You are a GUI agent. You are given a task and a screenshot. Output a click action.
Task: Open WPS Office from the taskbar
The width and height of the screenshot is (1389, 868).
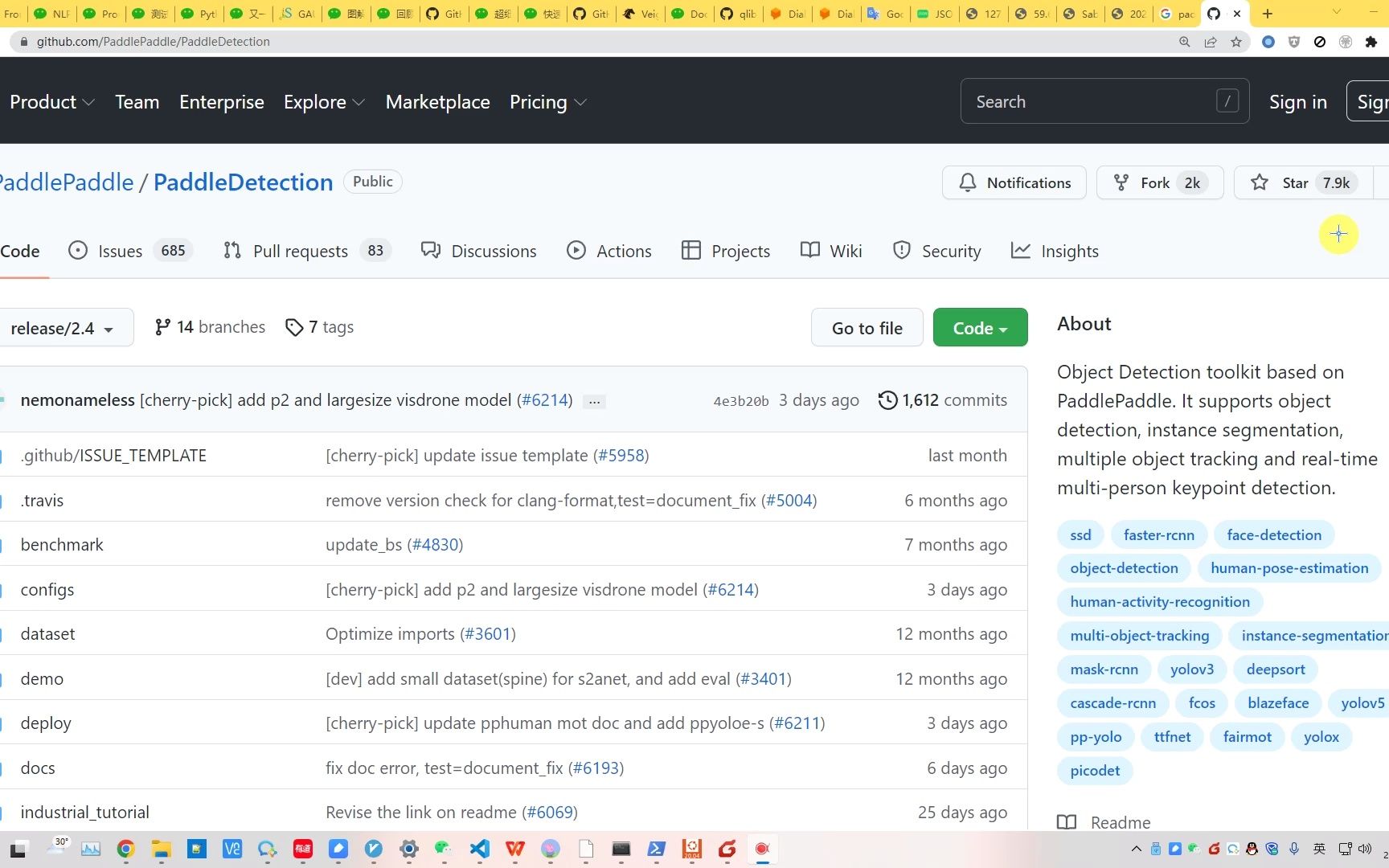tap(515, 849)
